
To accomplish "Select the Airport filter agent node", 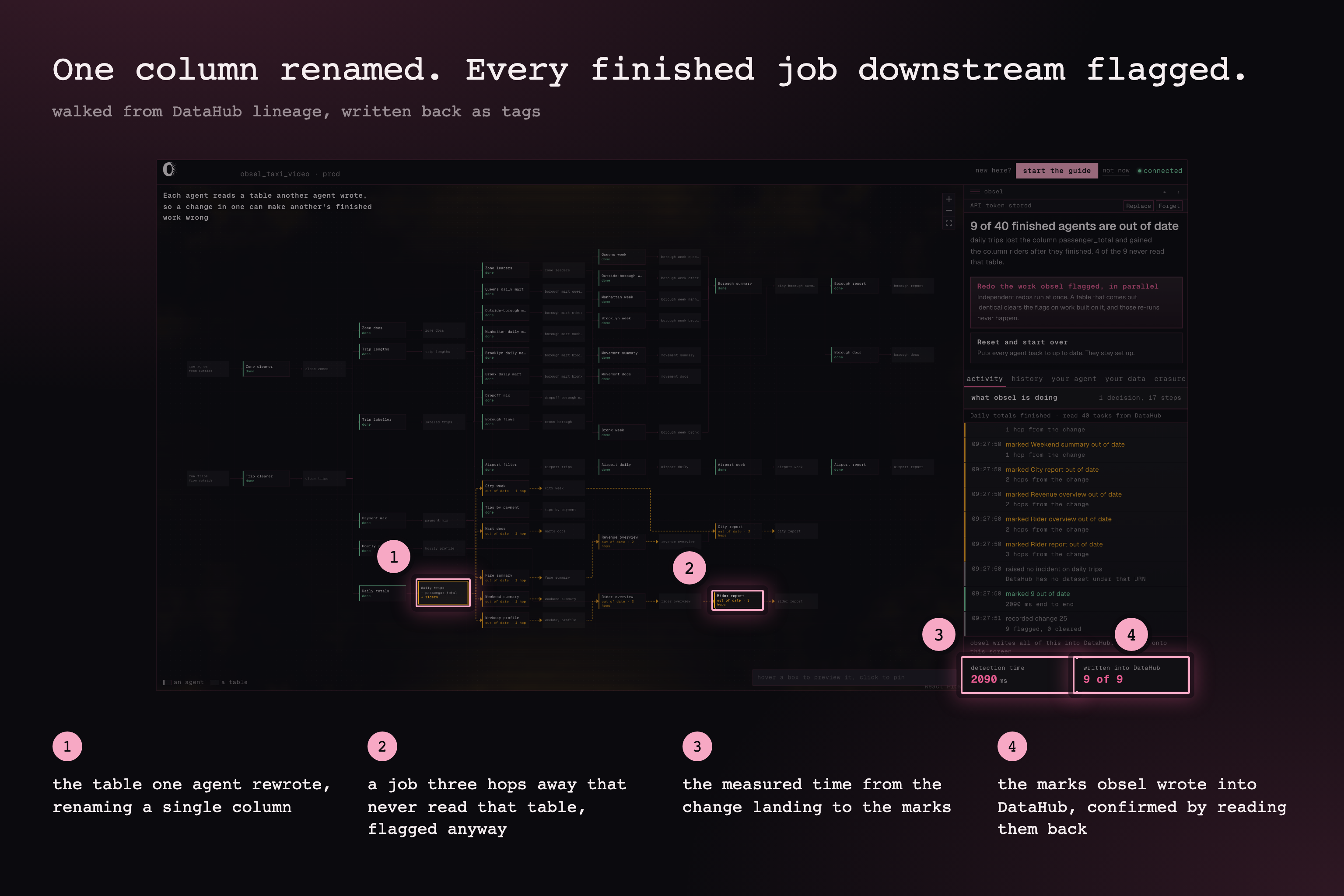I will [506, 467].
